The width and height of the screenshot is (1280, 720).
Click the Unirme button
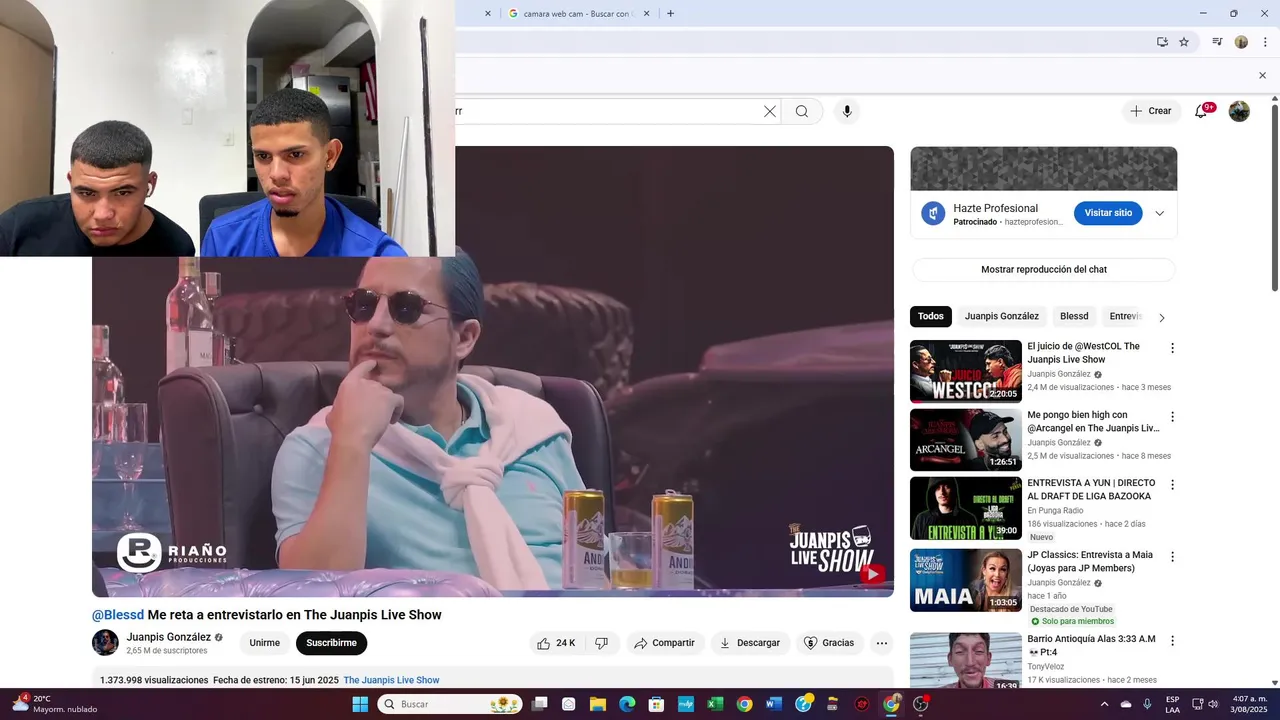click(x=265, y=643)
